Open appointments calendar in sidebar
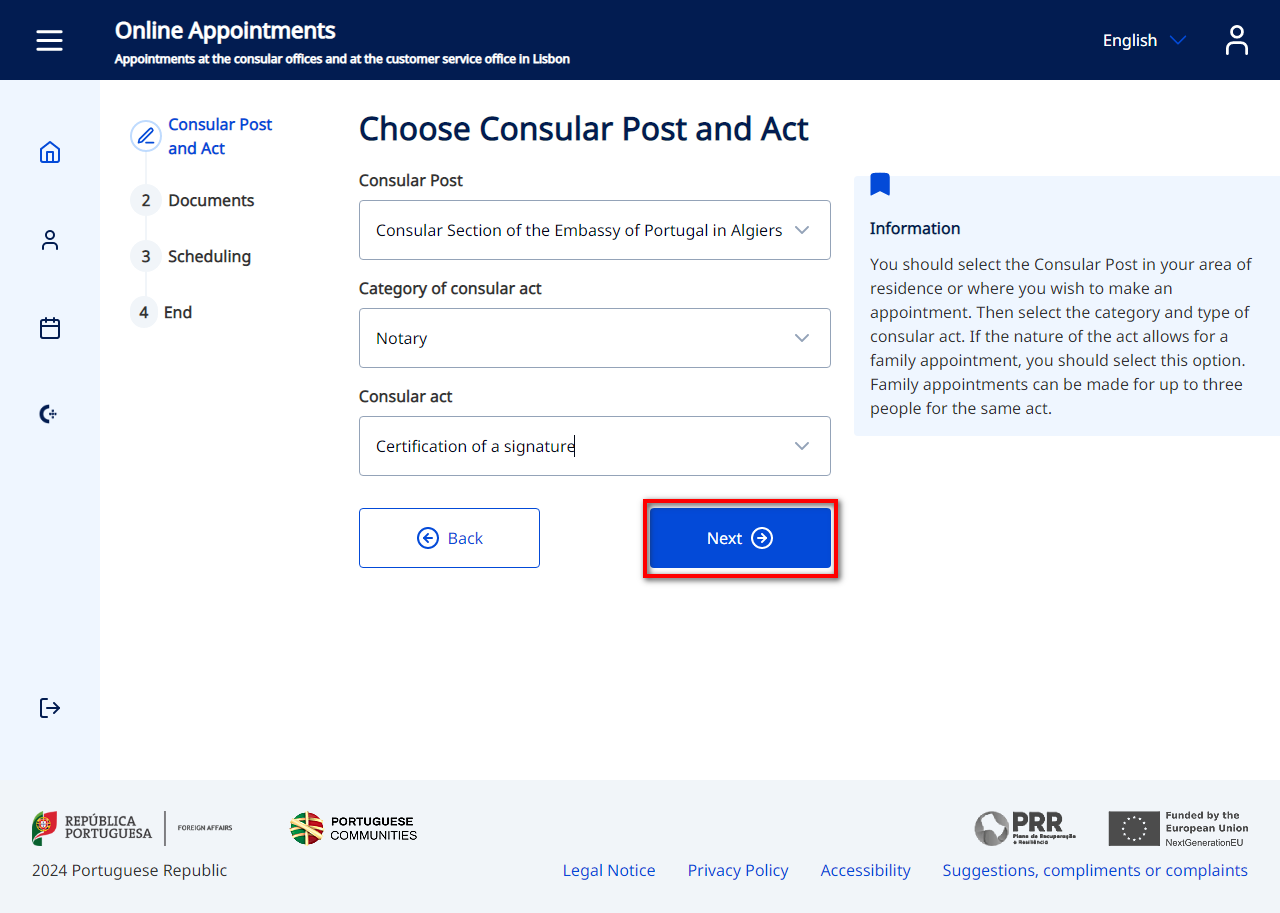 point(50,328)
